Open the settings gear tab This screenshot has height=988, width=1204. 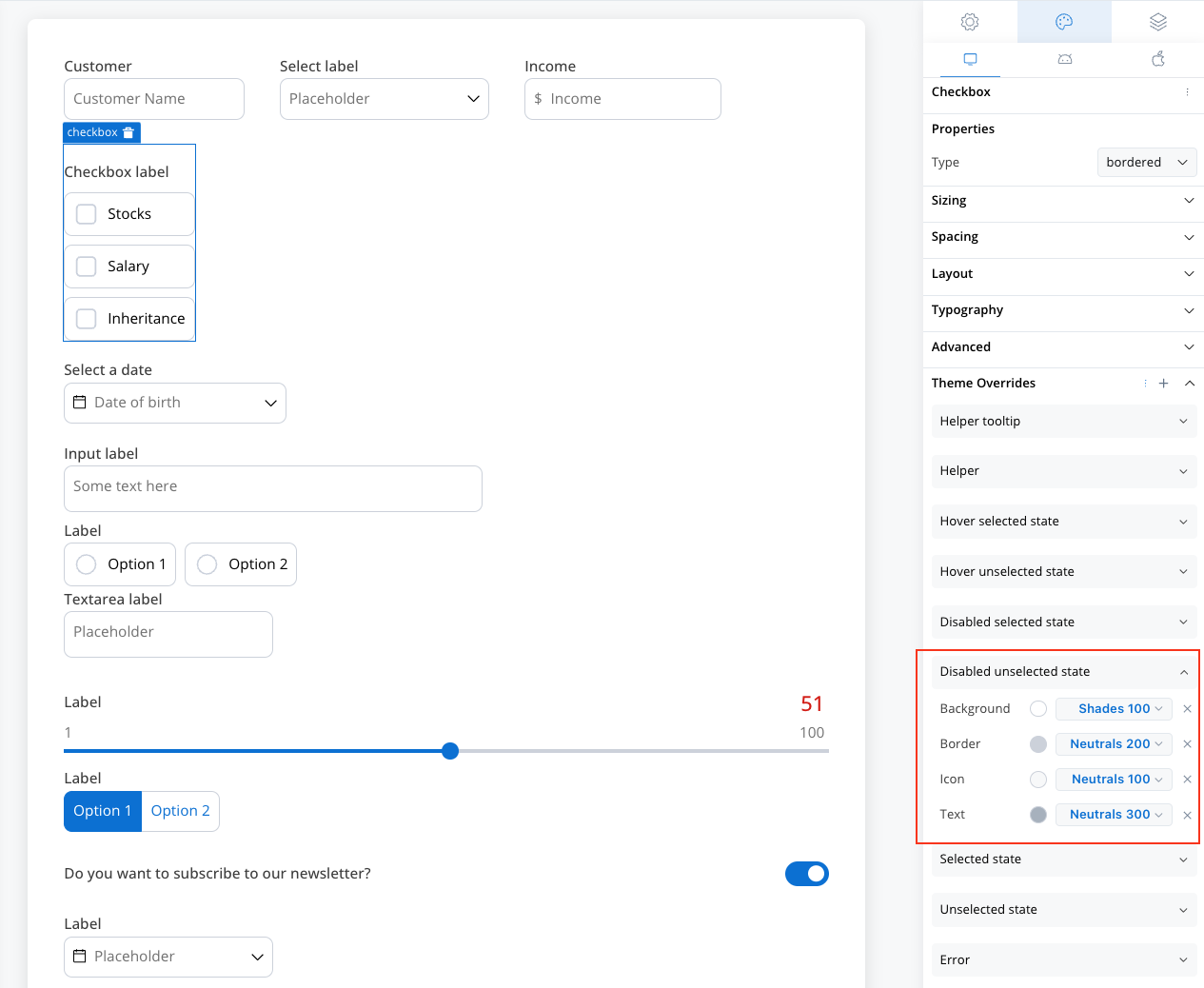point(970,22)
